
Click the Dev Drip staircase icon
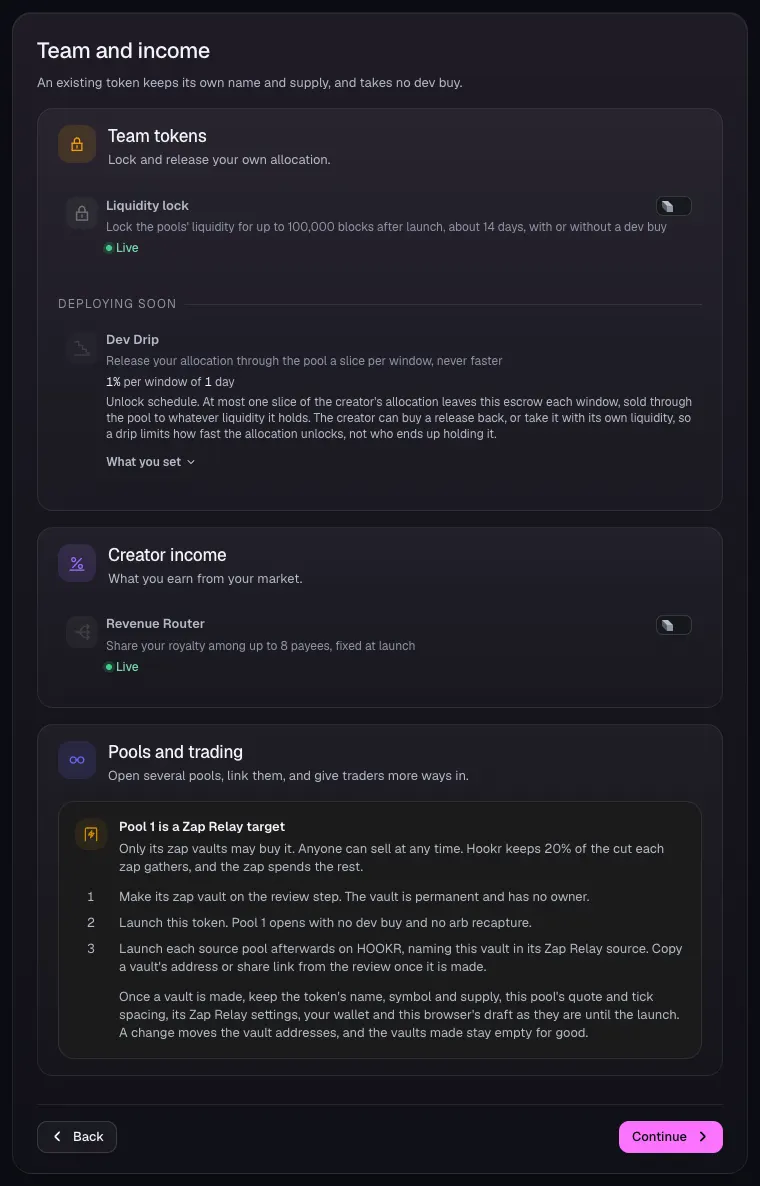(x=82, y=348)
